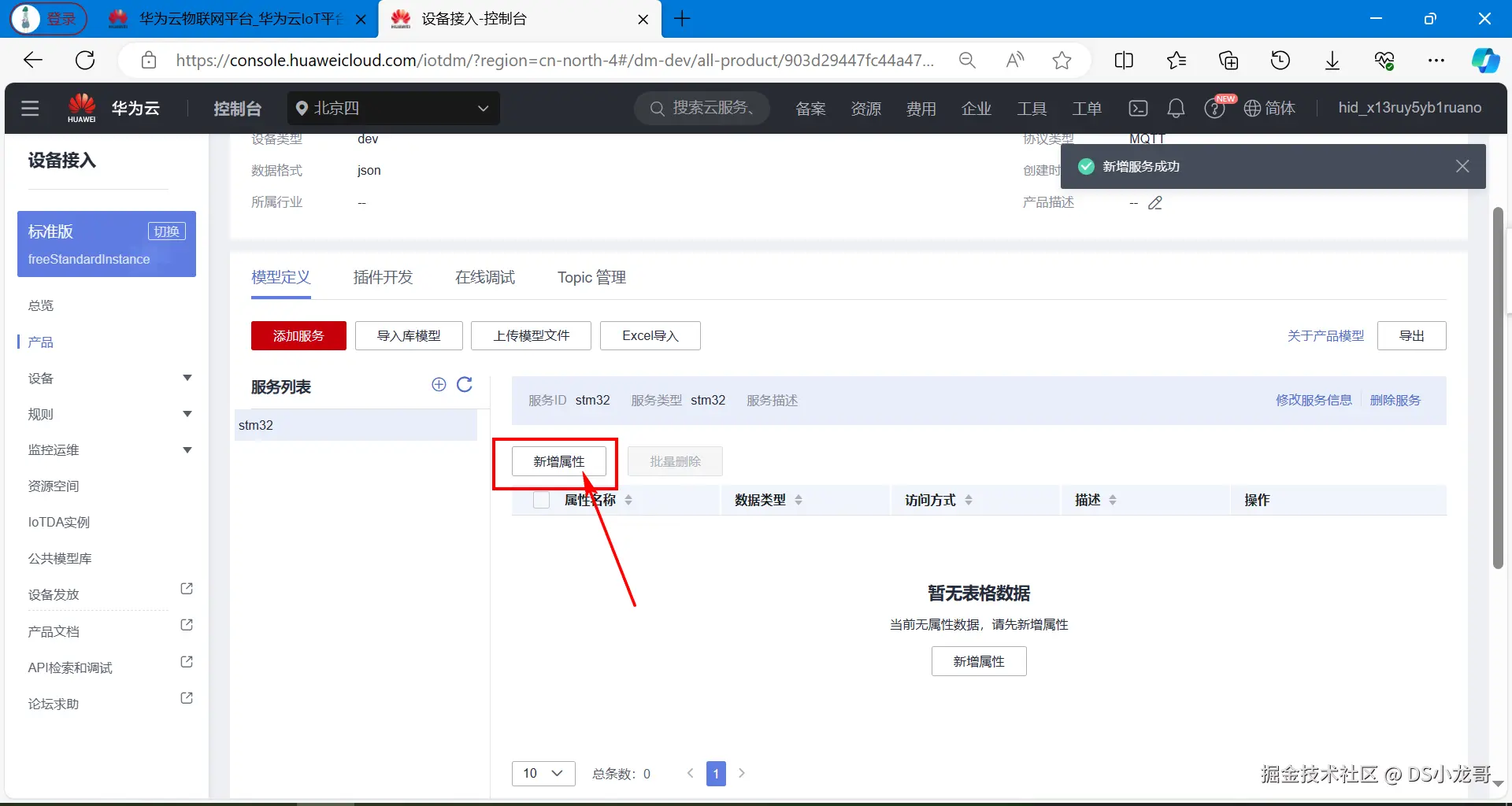Screen dimensions: 1512x806
Task: Refresh the service list
Action: (x=465, y=384)
